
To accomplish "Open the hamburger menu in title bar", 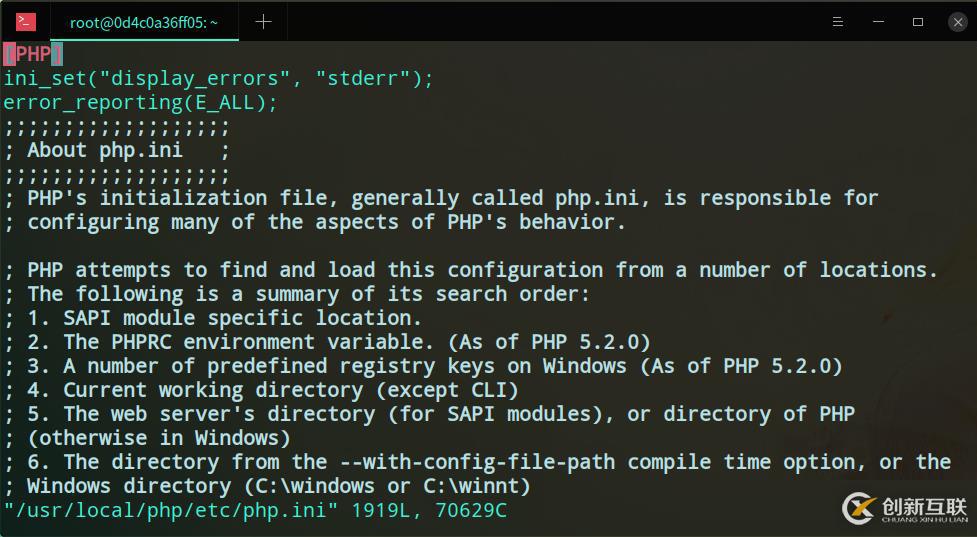I will (x=838, y=22).
